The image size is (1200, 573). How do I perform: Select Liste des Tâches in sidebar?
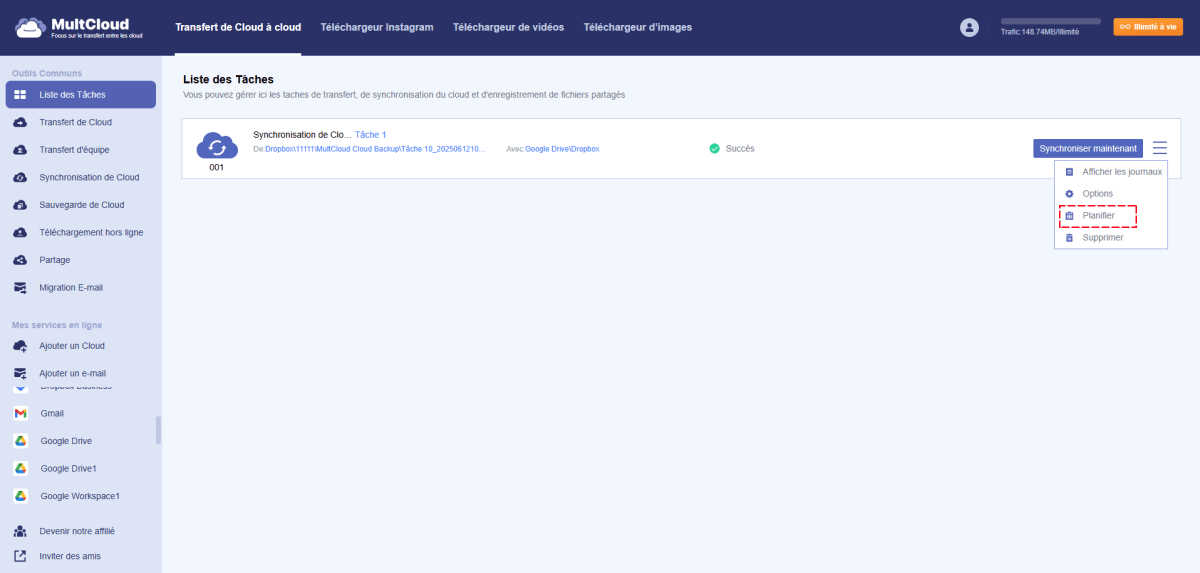pos(81,95)
